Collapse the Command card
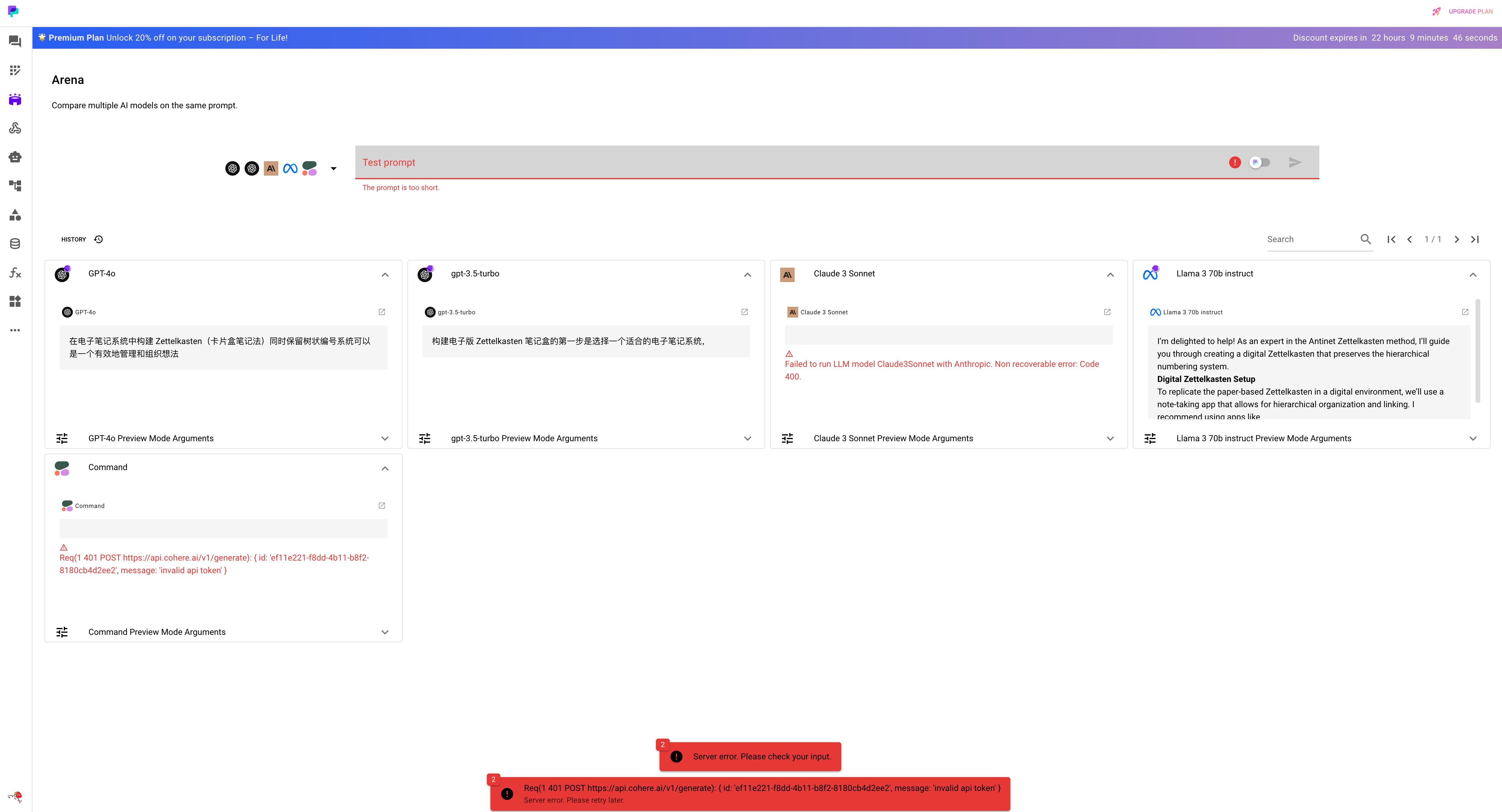The height and width of the screenshot is (812, 1502). [x=385, y=468]
